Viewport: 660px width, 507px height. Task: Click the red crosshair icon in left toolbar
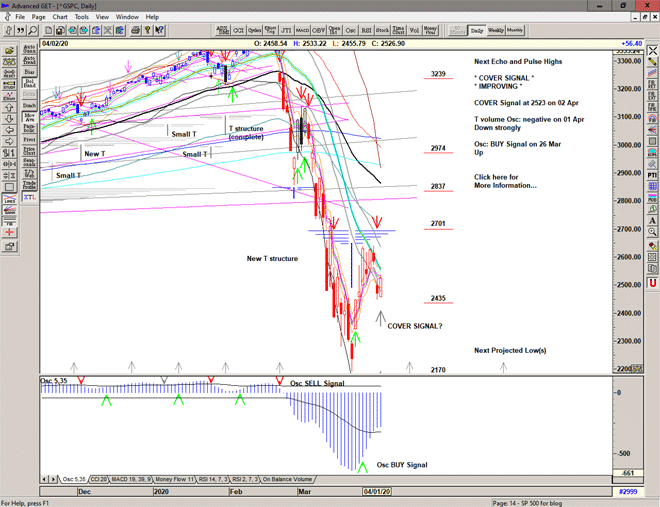(9, 232)
